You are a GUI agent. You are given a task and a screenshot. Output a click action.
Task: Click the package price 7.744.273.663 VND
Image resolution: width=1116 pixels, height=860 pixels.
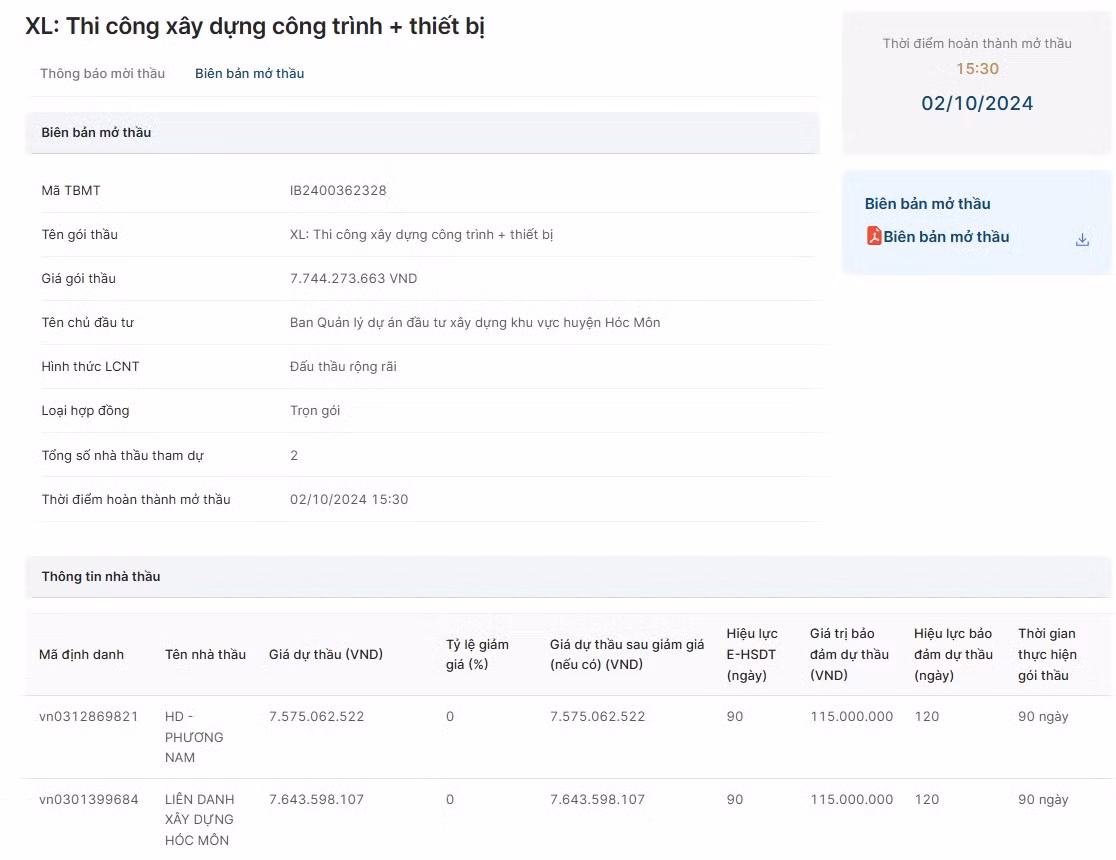click(x=353, y=278)
